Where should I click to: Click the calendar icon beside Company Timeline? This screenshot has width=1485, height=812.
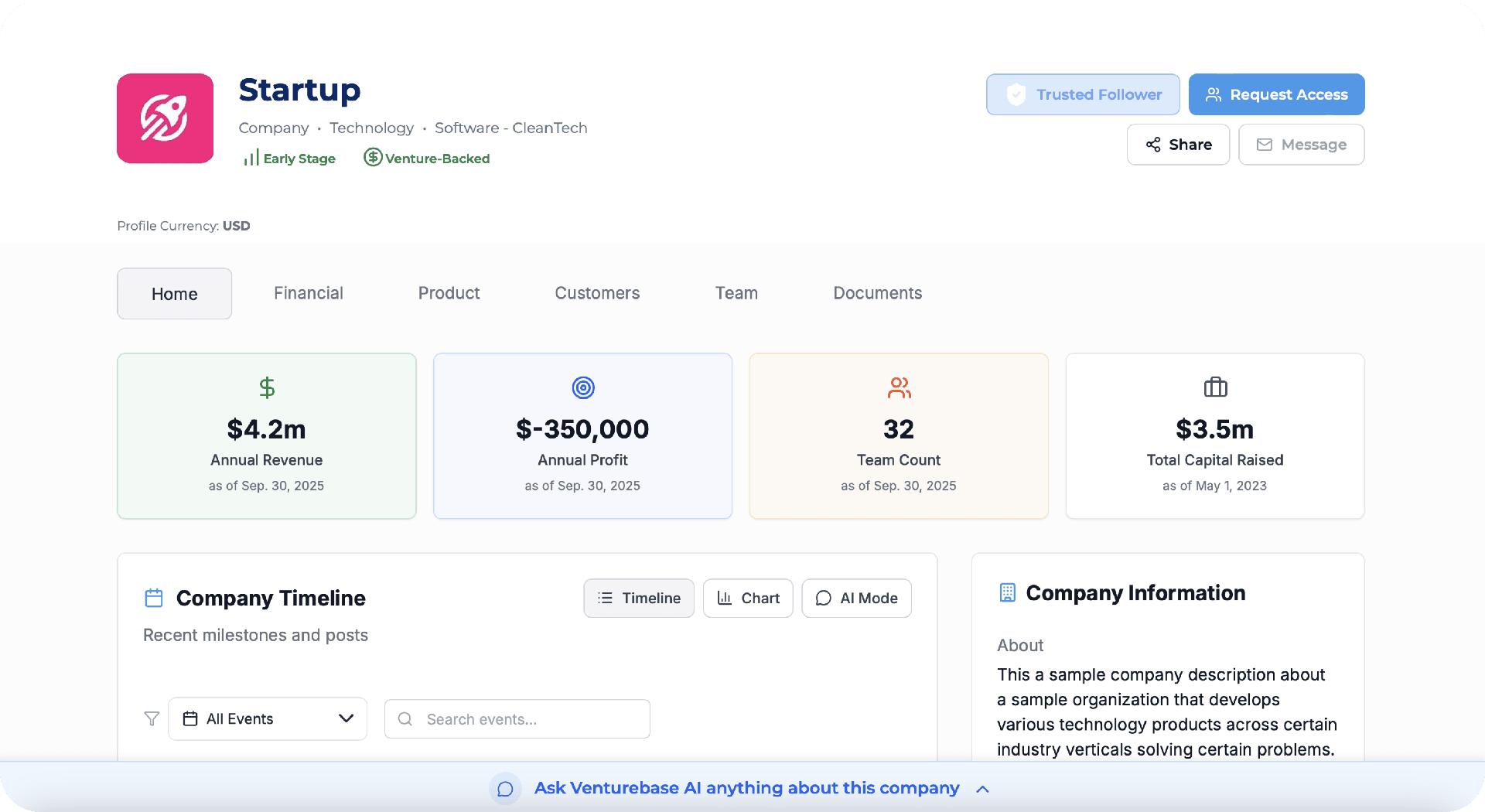(x=153, y=598)
